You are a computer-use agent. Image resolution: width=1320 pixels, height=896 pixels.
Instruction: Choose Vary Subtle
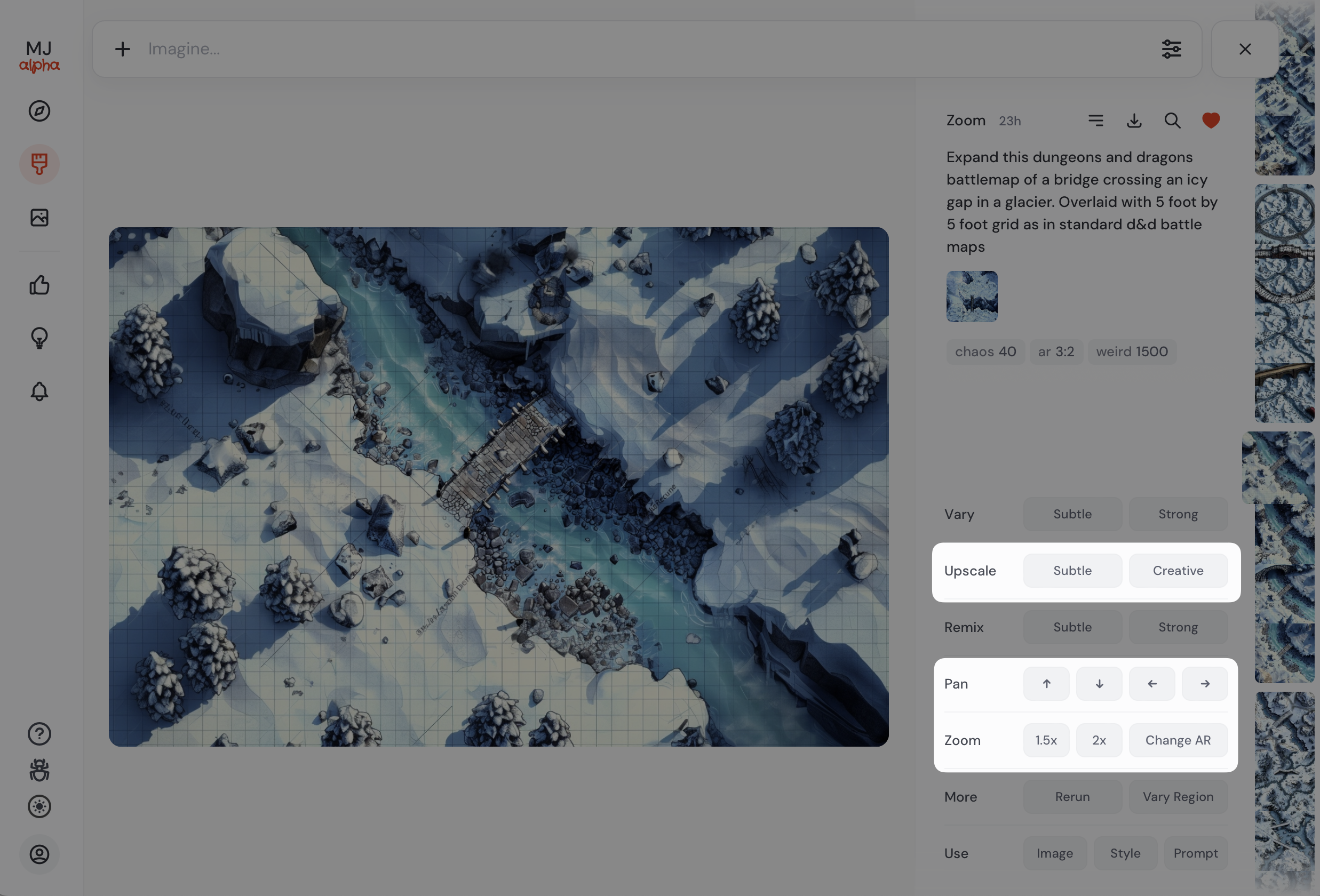click(x=1072, y=515)
